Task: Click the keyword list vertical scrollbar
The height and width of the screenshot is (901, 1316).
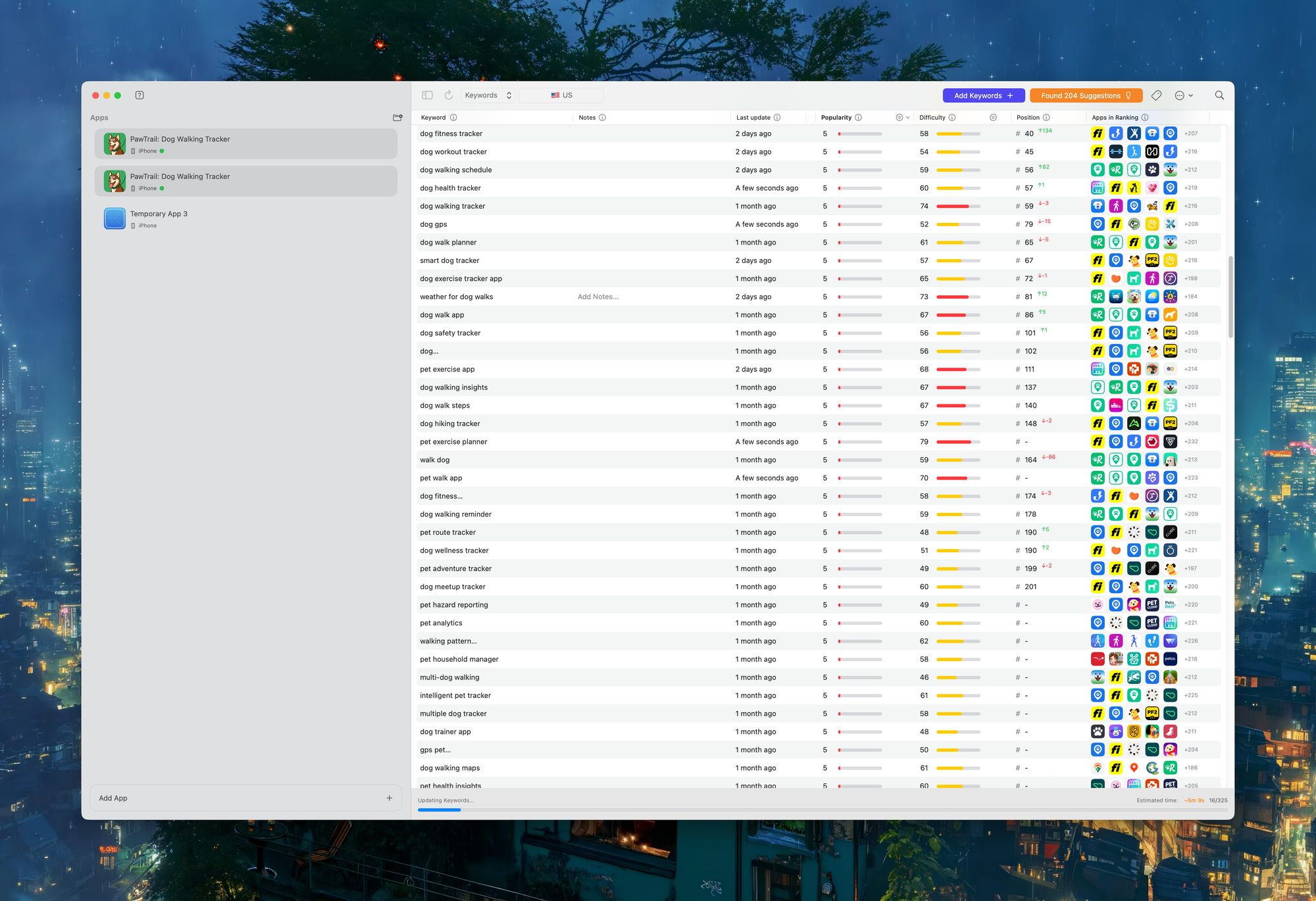Action: pos(1230,297)
